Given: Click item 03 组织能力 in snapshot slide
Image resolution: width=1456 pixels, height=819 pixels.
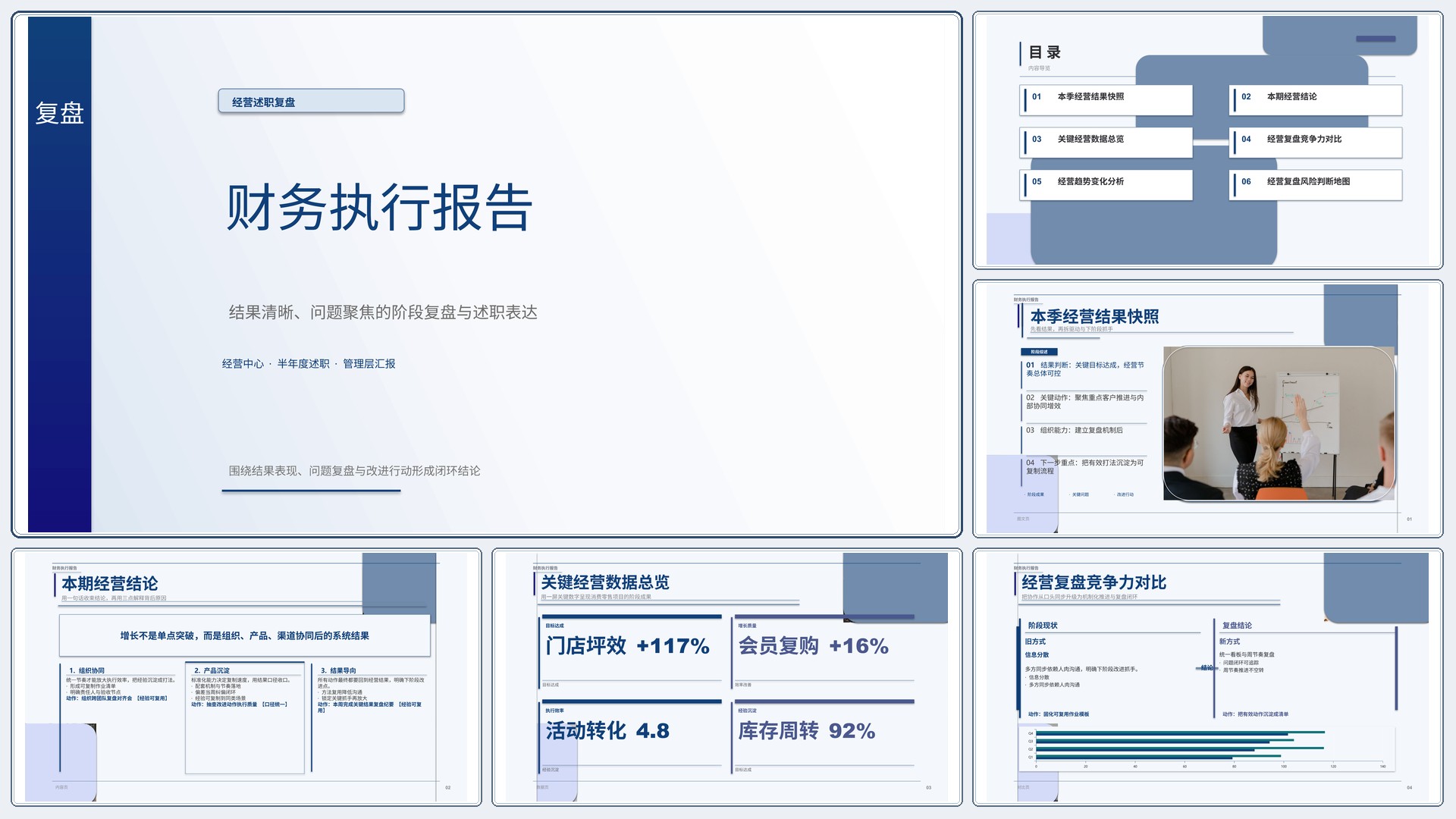Looking at the screenshot, I should click(1075, 430).
